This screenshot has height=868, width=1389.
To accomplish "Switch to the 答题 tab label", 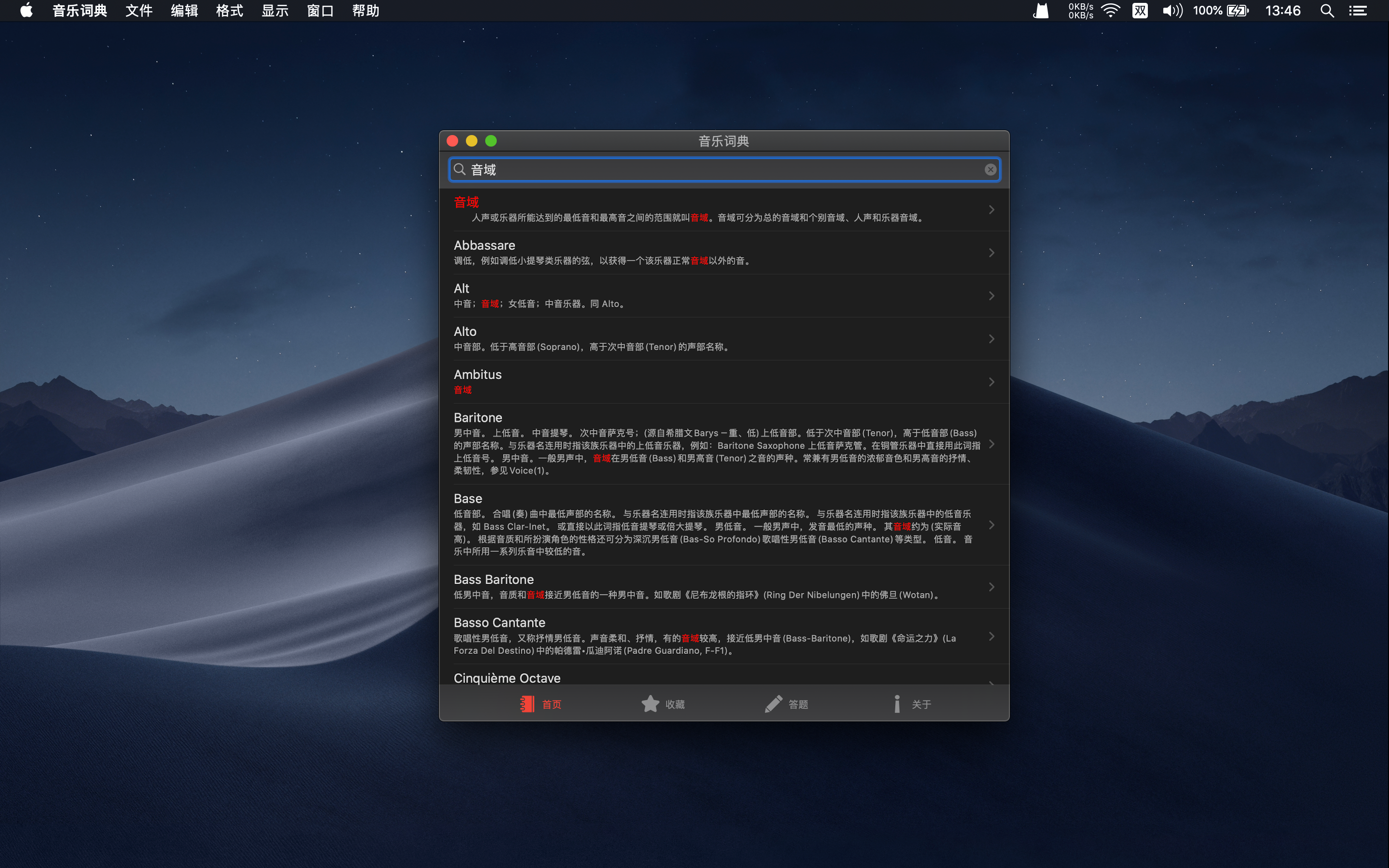I will [x=798, y=705].
